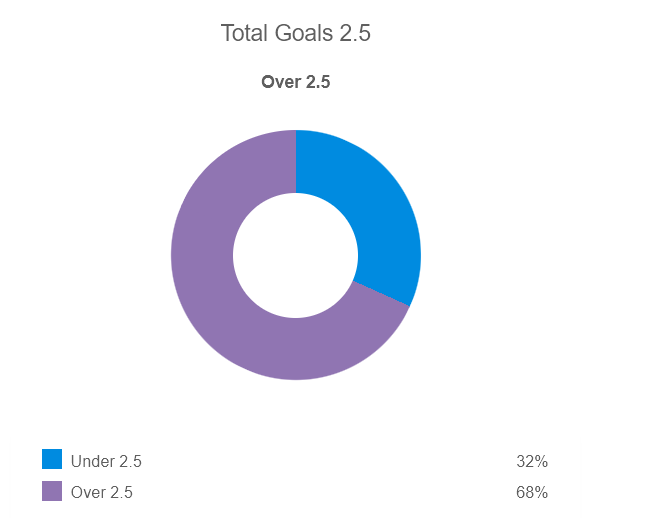Toggle the Under 2.5 legend label
The width and height of the screenshot is (645, 518).
(x=106, y=461)
